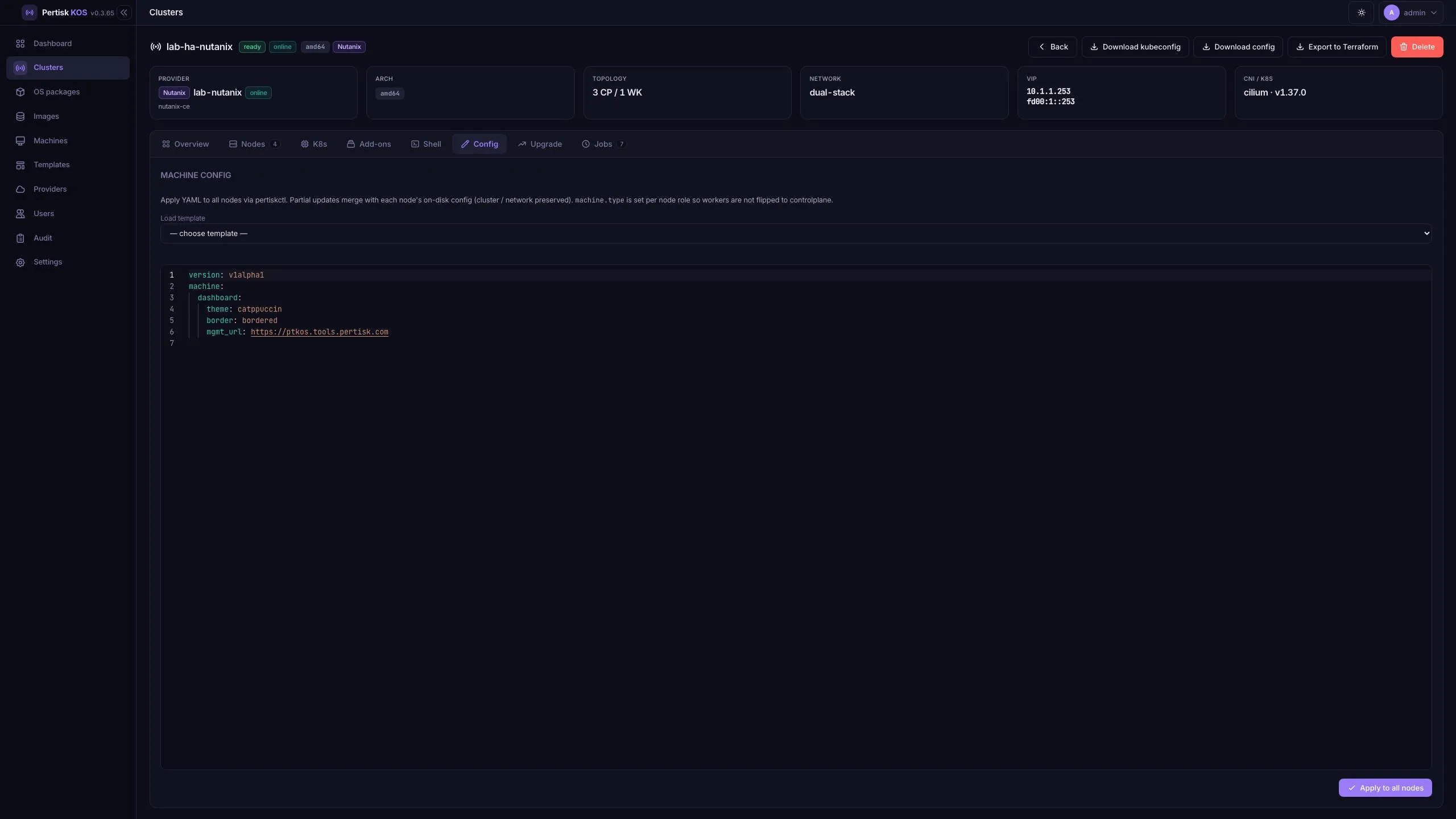Screen dimensions: 1456x819
Task: Click the Clusters broadcast icon in sidebar
Action: (x=20, y=68)
